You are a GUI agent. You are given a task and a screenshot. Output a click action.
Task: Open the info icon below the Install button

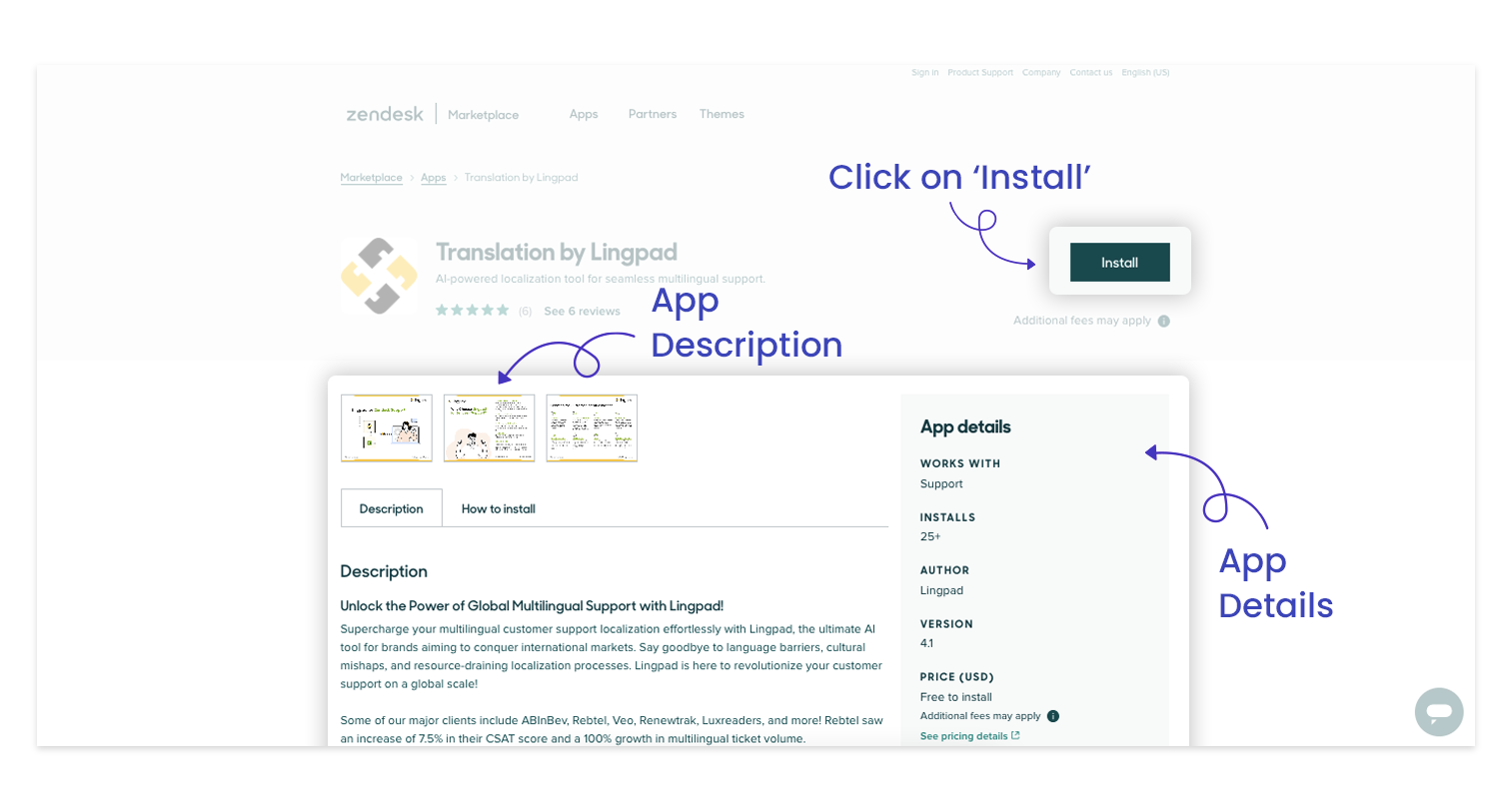click(1163, 321)
